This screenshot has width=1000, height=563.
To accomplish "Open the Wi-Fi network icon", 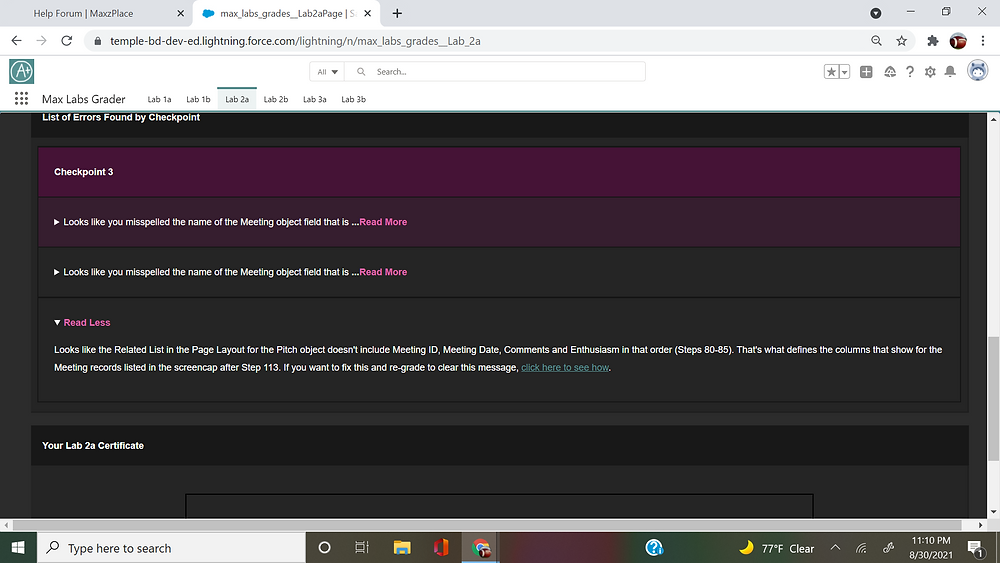I will tap(862, 548).
